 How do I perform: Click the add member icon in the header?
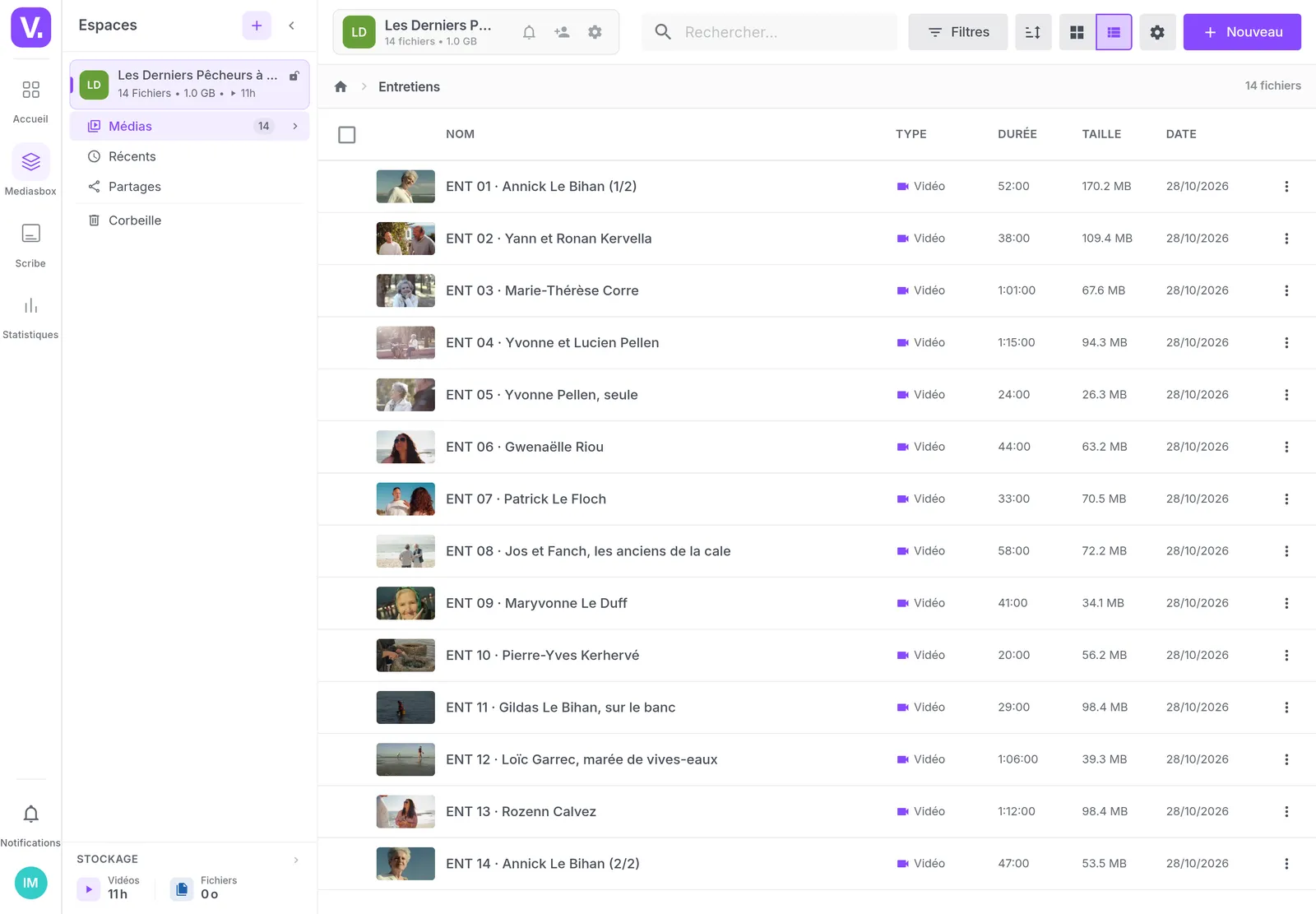tap(562, 32)
